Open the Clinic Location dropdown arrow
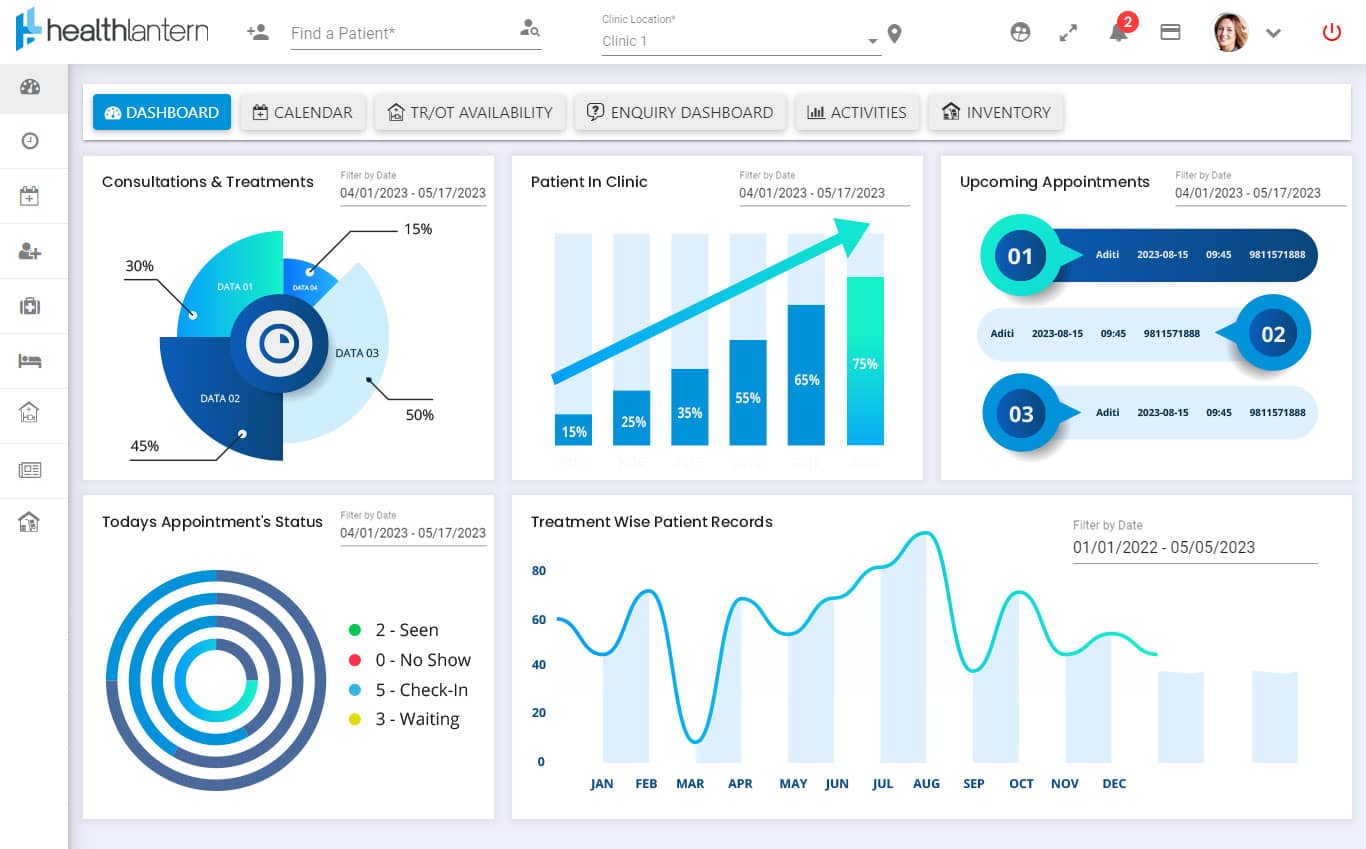The image size is (1366, 849). (873, 42)
